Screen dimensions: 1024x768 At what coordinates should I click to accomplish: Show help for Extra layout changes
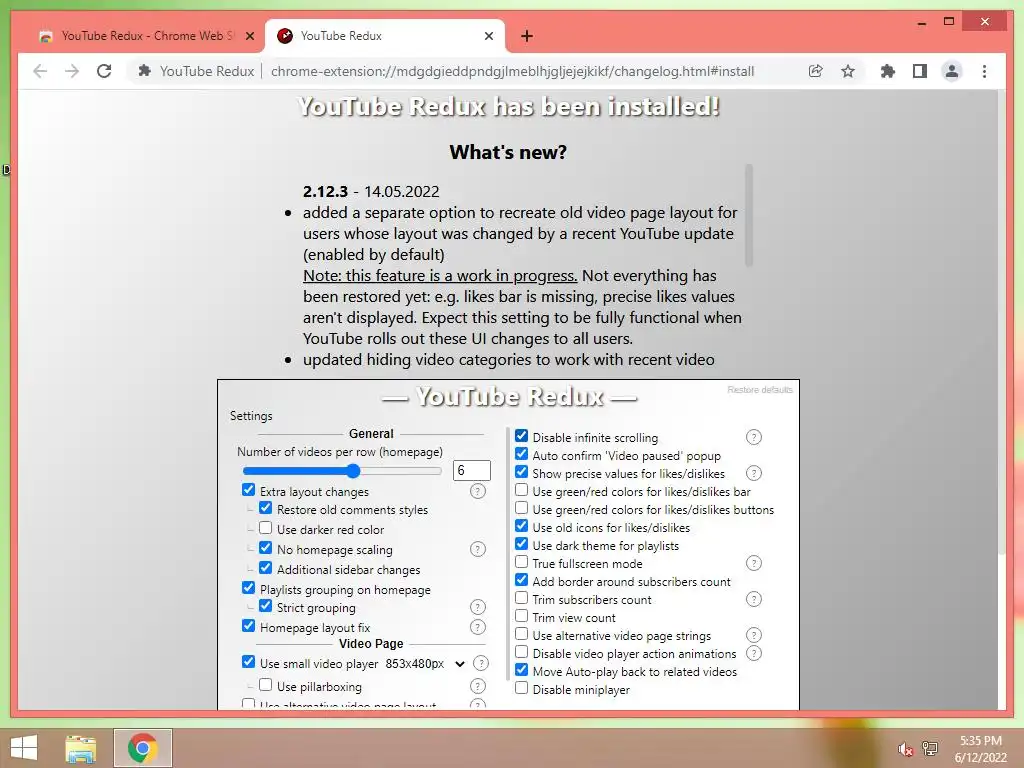(x=477, y=491)
